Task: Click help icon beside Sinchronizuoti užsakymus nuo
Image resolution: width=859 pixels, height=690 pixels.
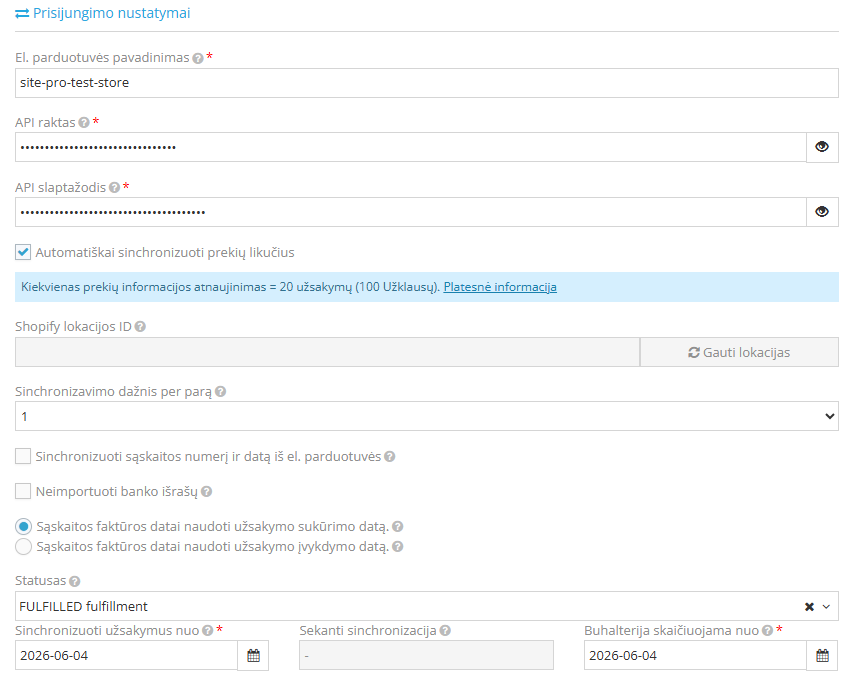Action: [208, 631]
